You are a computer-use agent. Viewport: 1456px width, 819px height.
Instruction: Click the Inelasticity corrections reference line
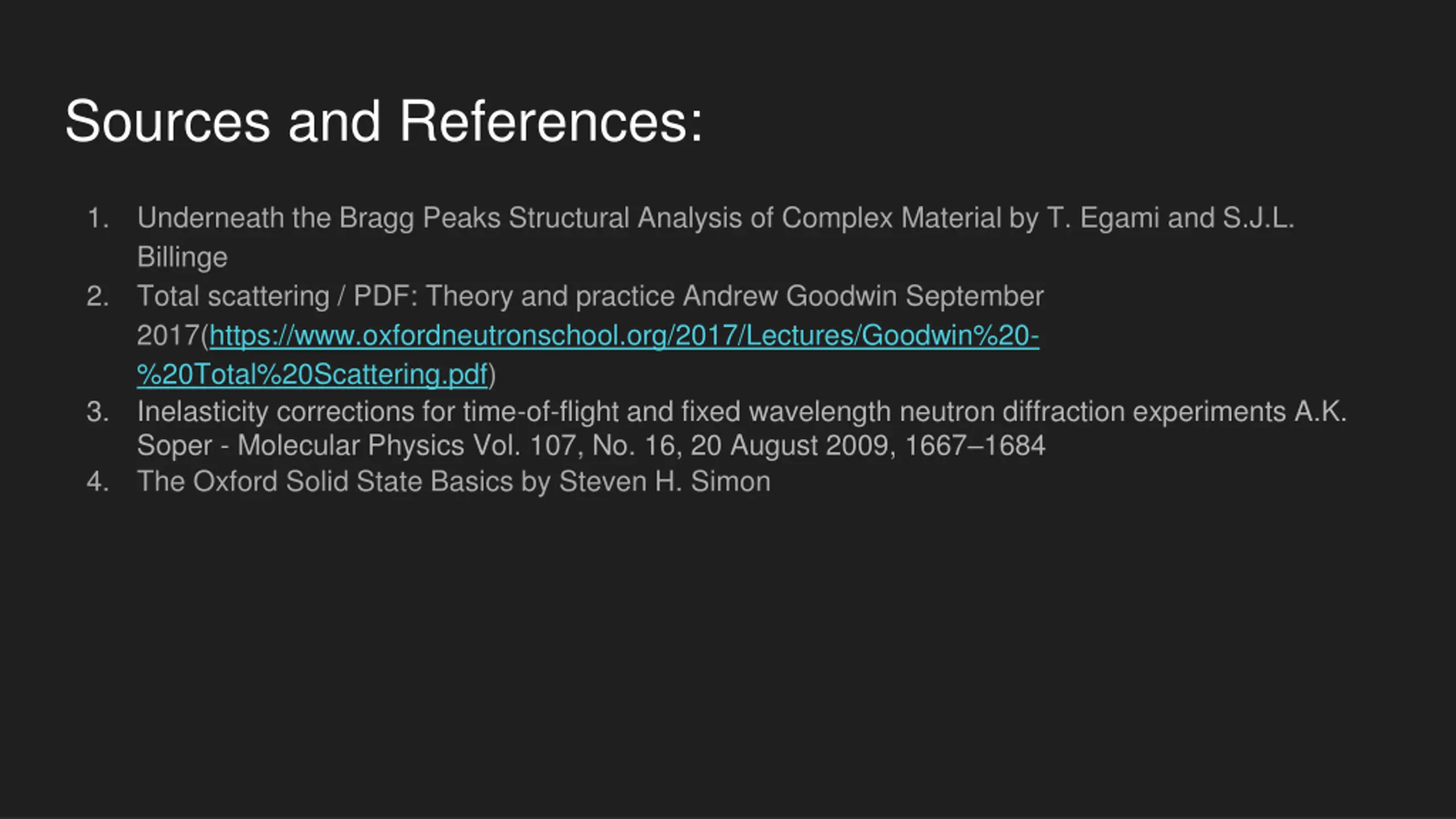coord(742,412)
